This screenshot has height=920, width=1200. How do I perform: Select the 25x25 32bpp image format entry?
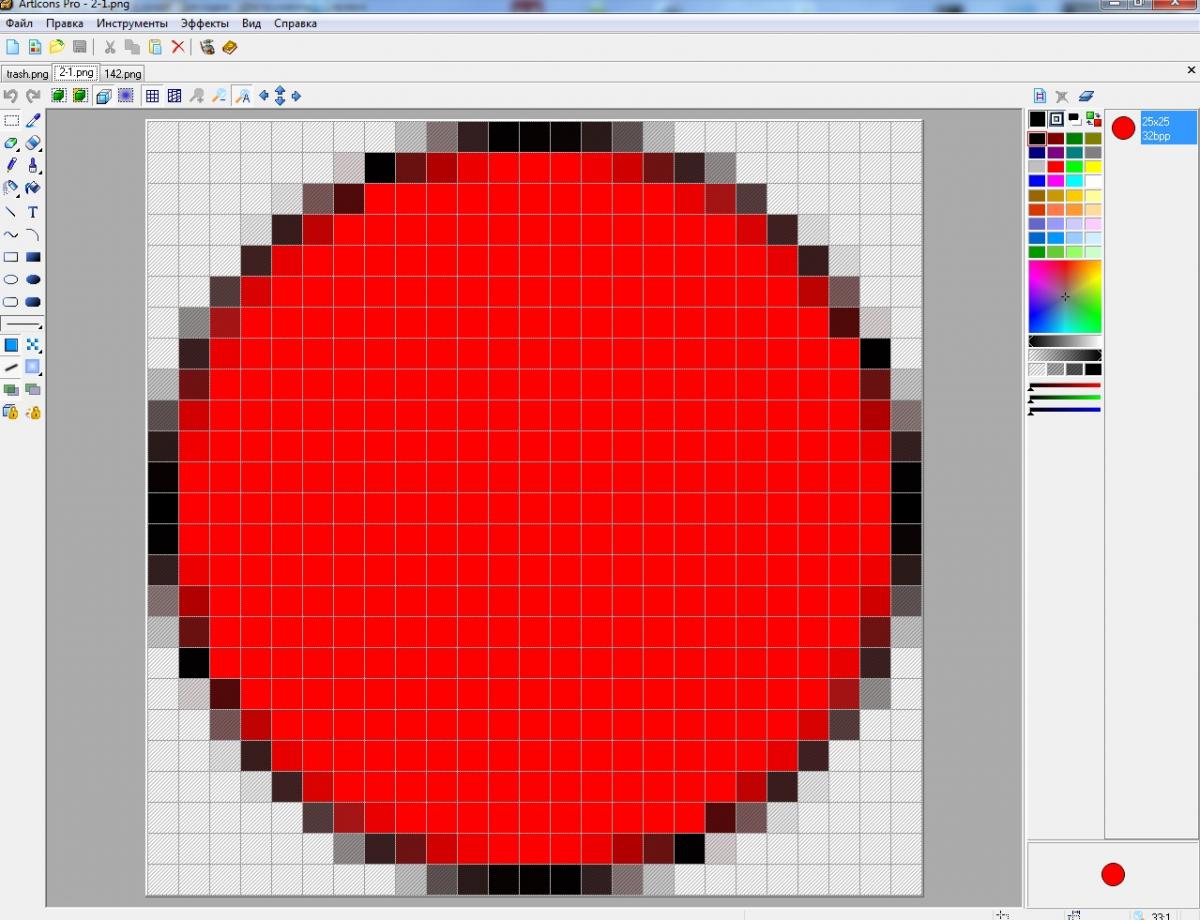[x=1167, y=128]
